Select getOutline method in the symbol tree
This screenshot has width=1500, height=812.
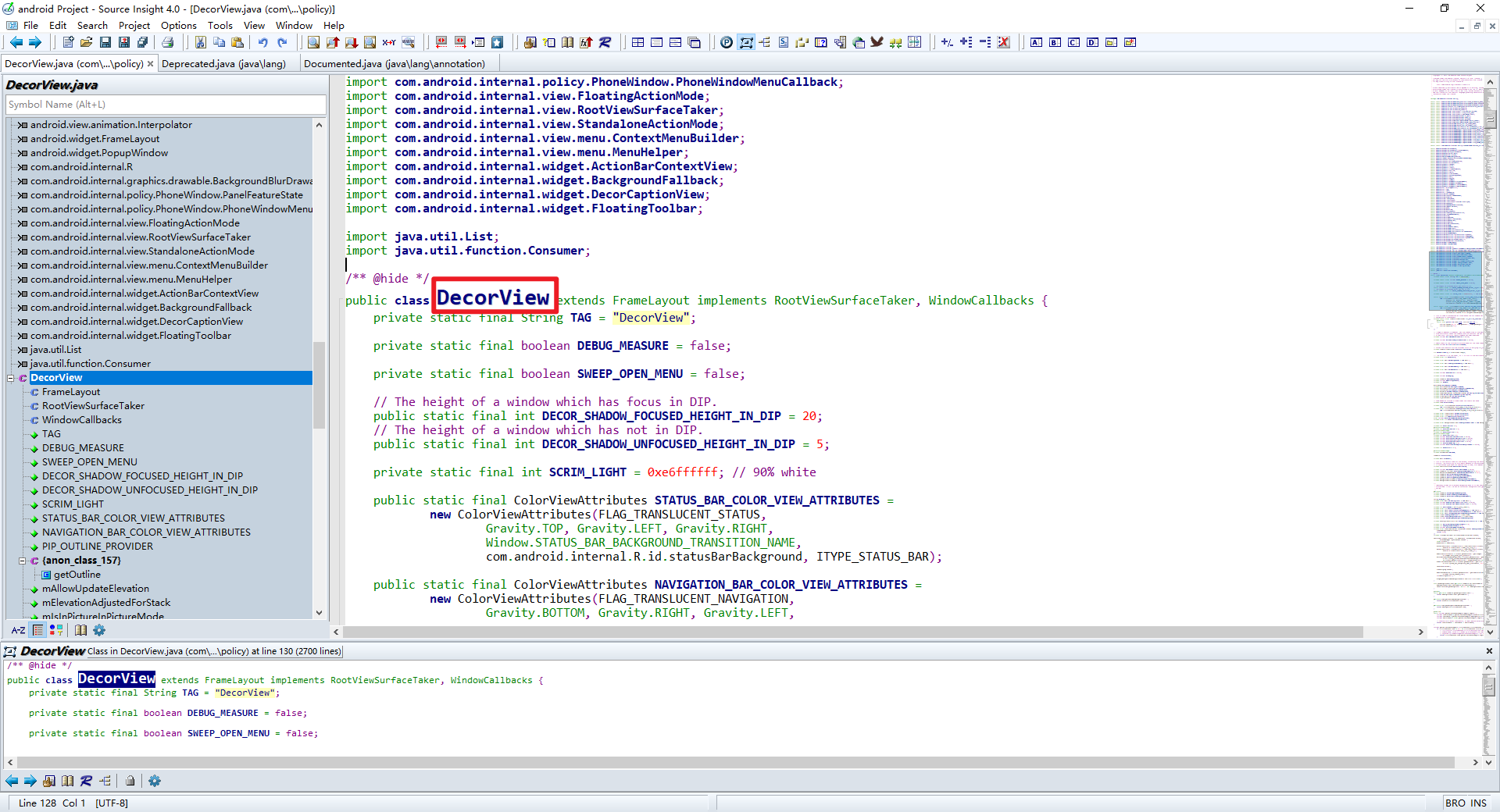77,575
